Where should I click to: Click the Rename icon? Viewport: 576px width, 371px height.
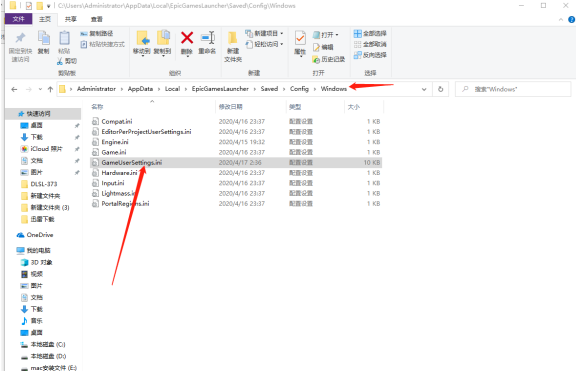click(x=208, y=37)
